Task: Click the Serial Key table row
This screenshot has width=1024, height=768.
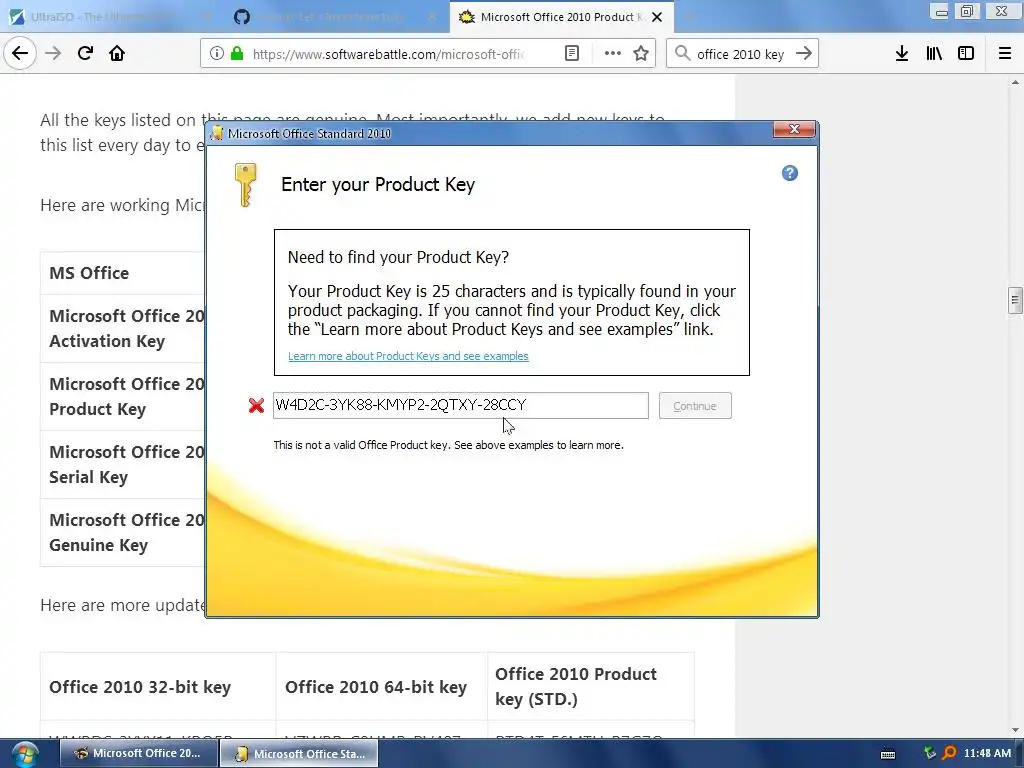Action: (123, 464)
